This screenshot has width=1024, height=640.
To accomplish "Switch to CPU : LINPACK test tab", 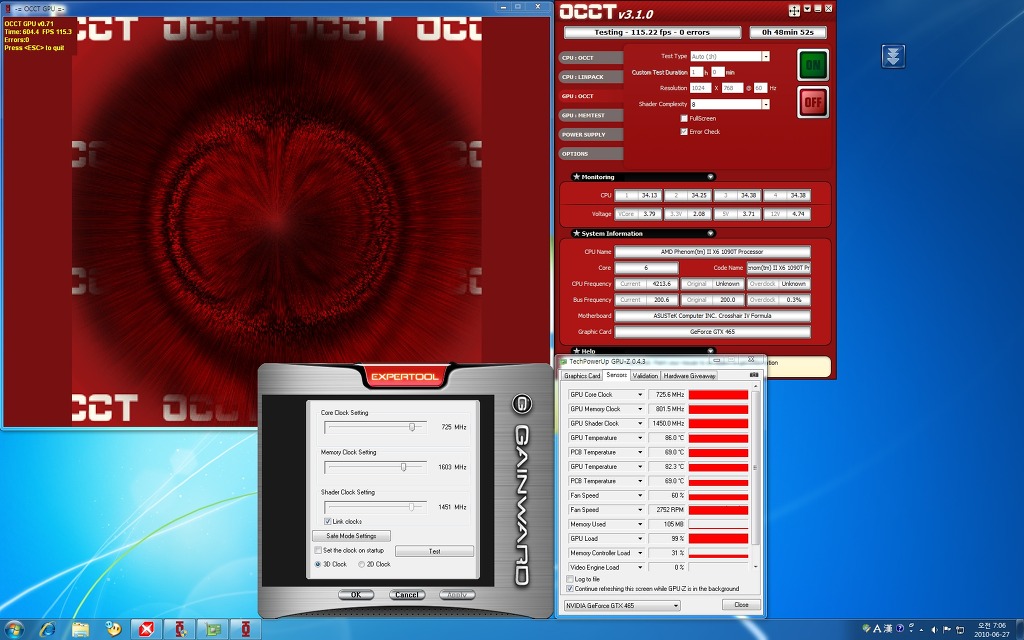I will (x=590, y=77).
